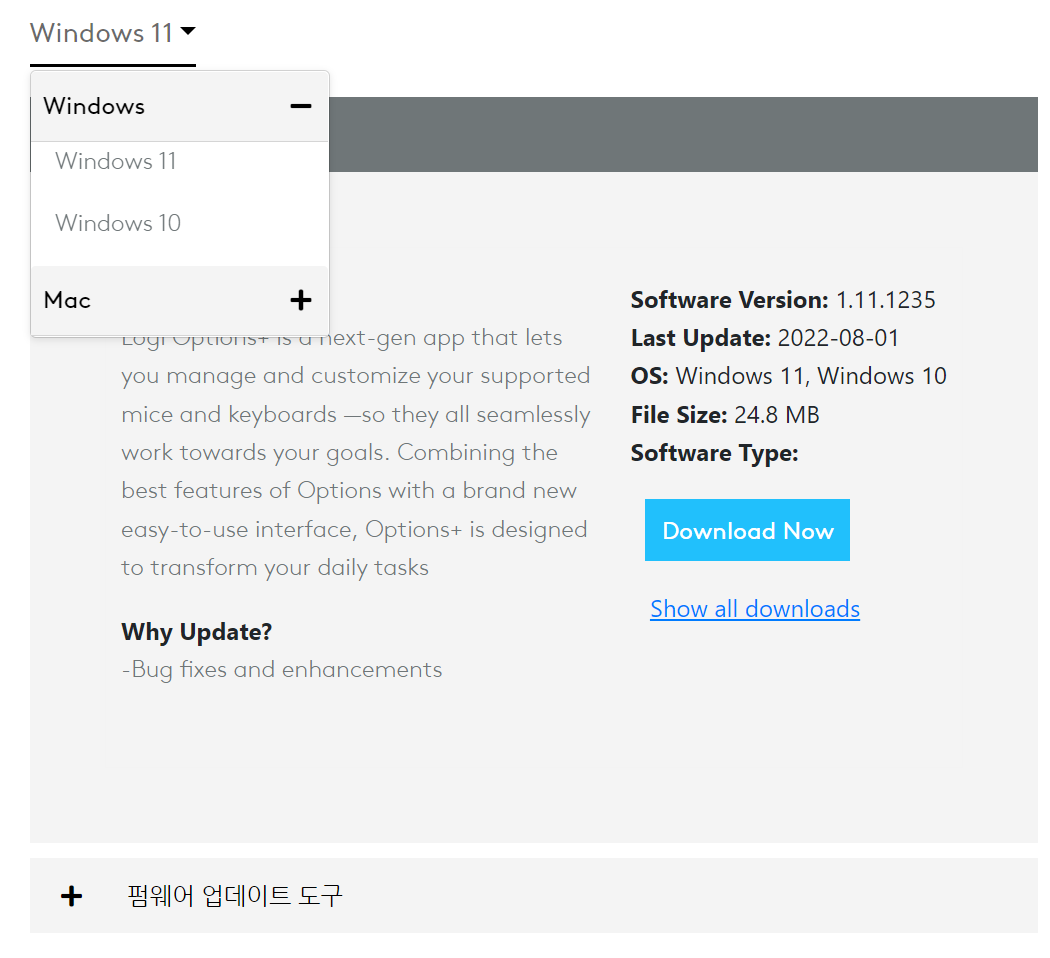Click the Why Update? heading
The height and width of the screenshot is (958, 1050).
pyautogui.click(x=197, y=632)
